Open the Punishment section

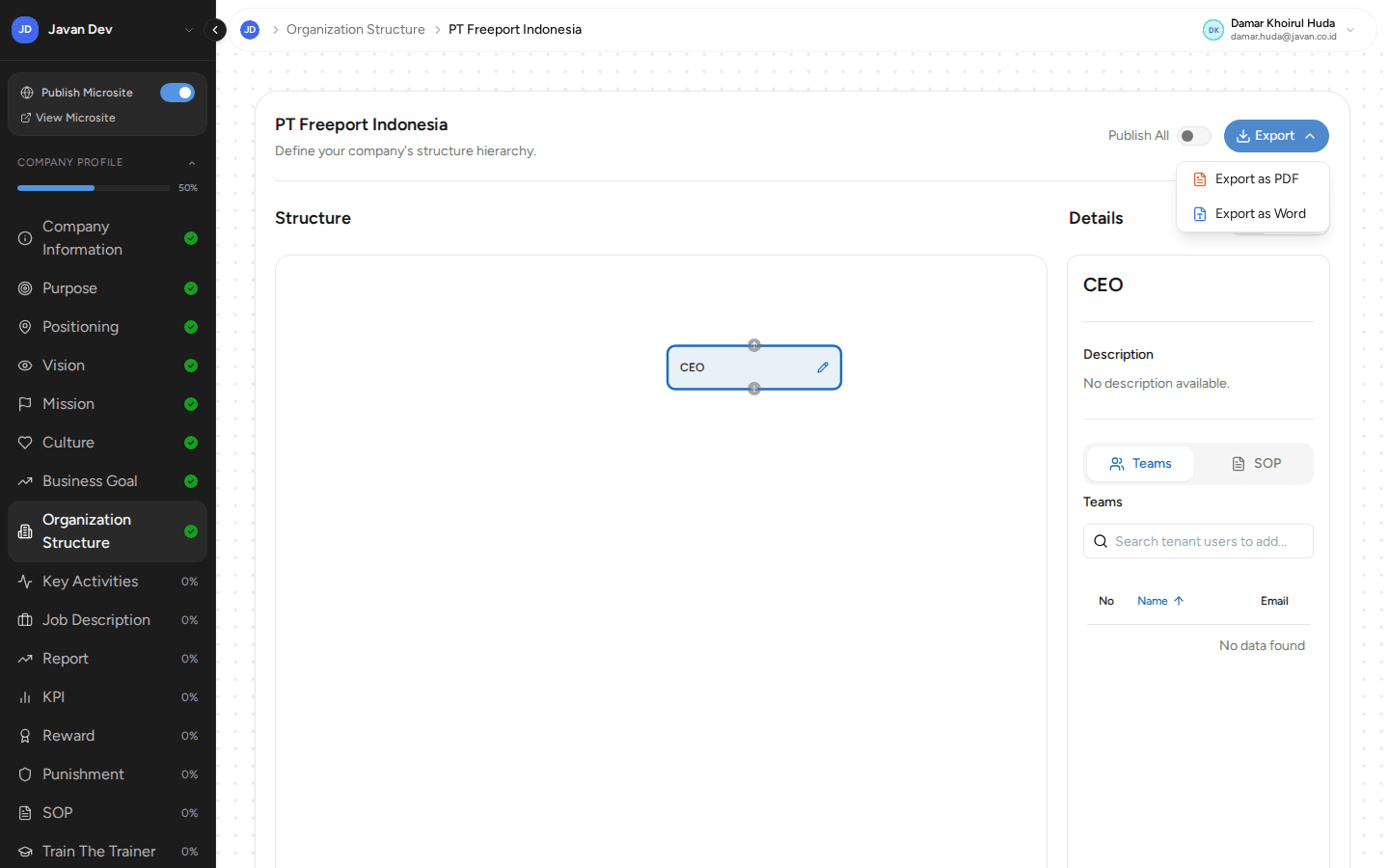tap(107, 774)
